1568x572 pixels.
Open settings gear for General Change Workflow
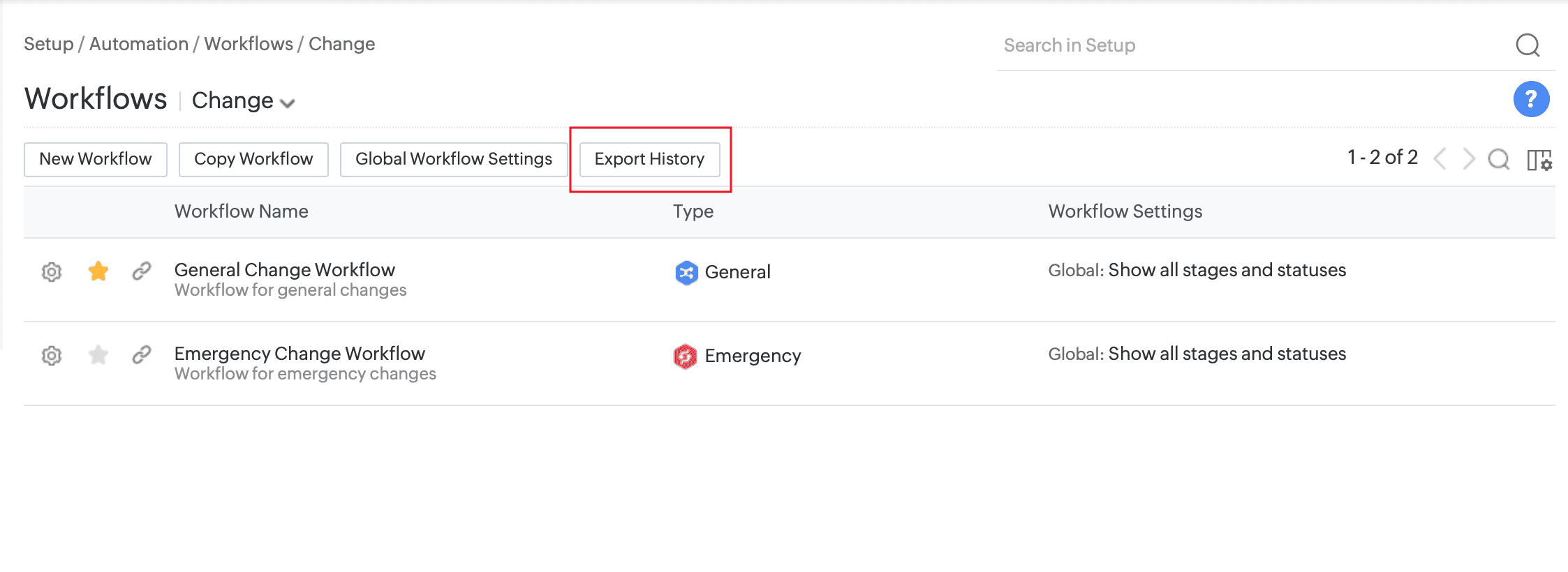[51, 272]
